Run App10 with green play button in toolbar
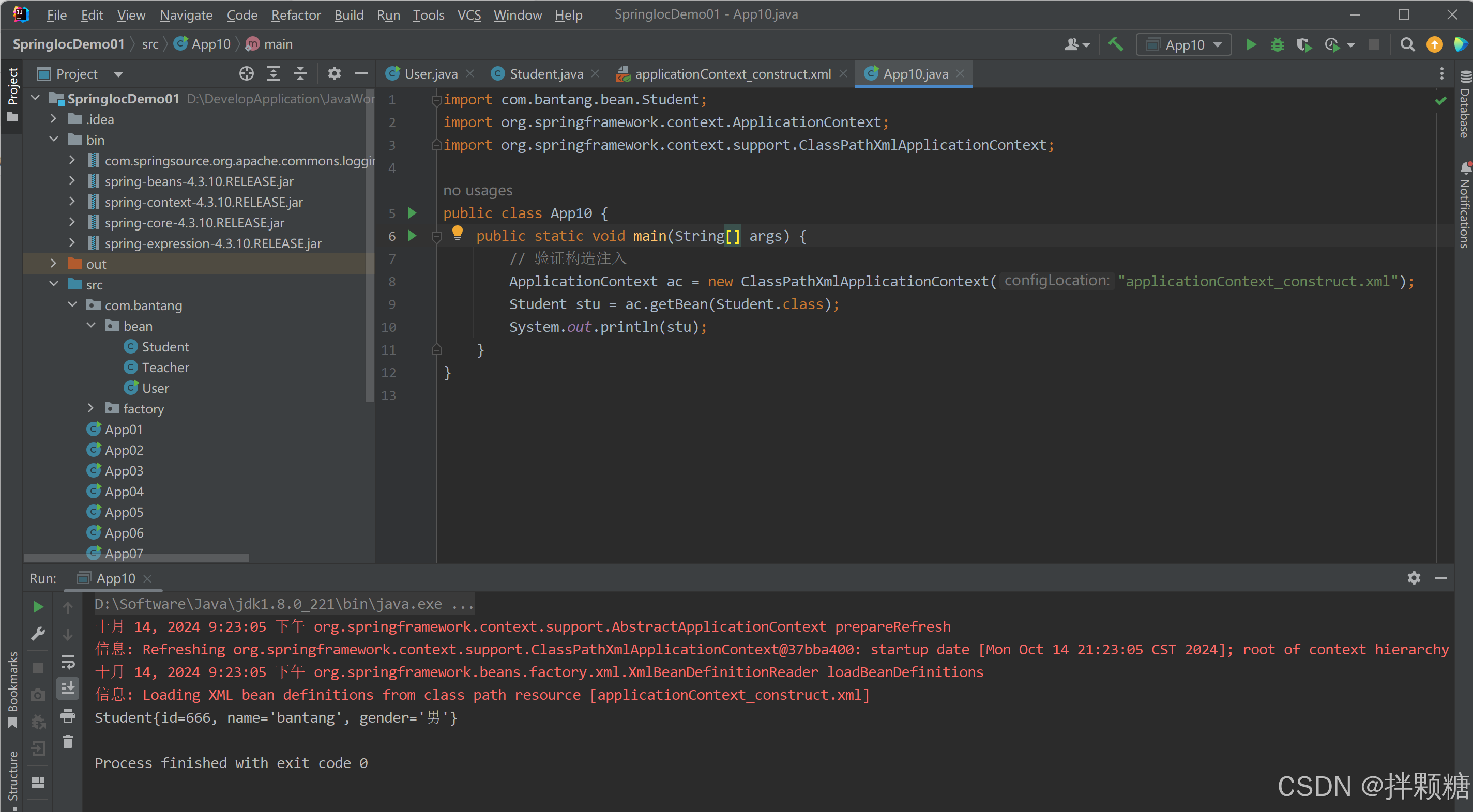The width and height of the screenshot is (1473, 812). (x=1251, y=44)
